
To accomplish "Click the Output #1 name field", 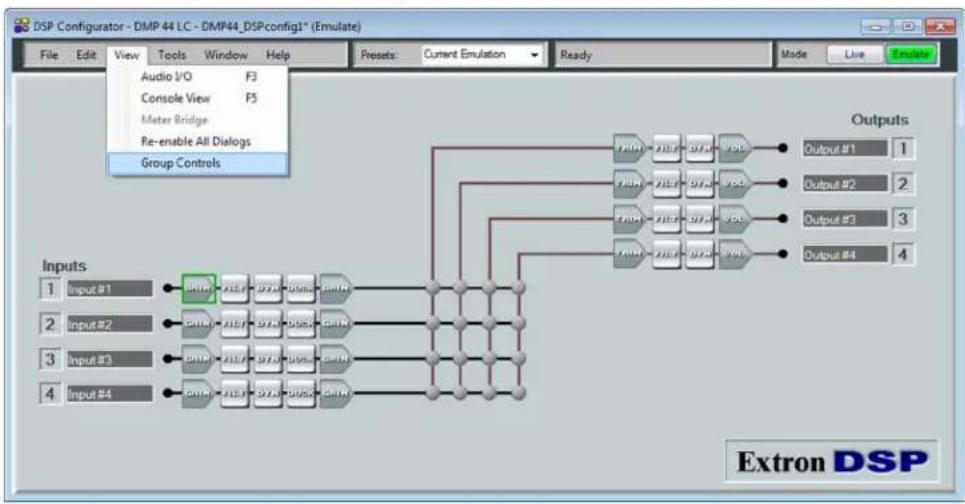I will tap(845, 148).
